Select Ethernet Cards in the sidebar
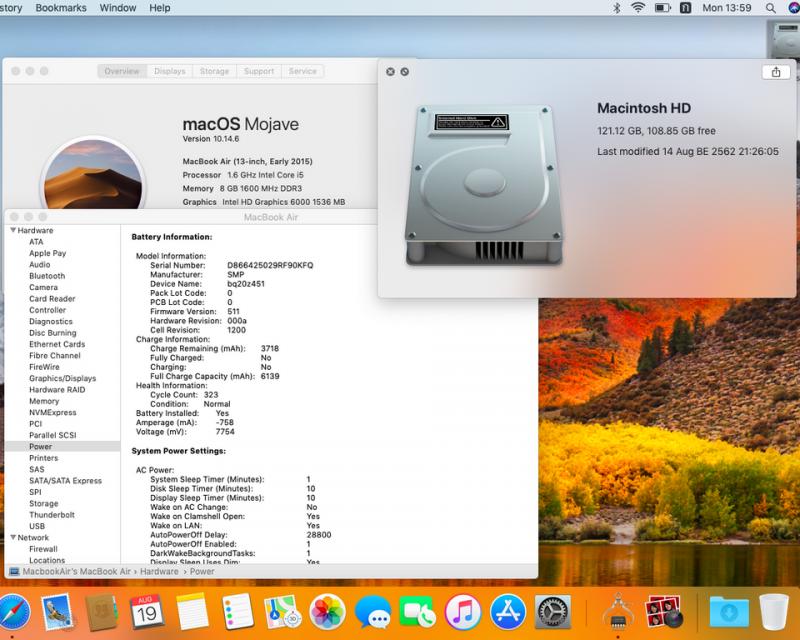This screenshot has height=640, width=800. [x=57, y=344]
